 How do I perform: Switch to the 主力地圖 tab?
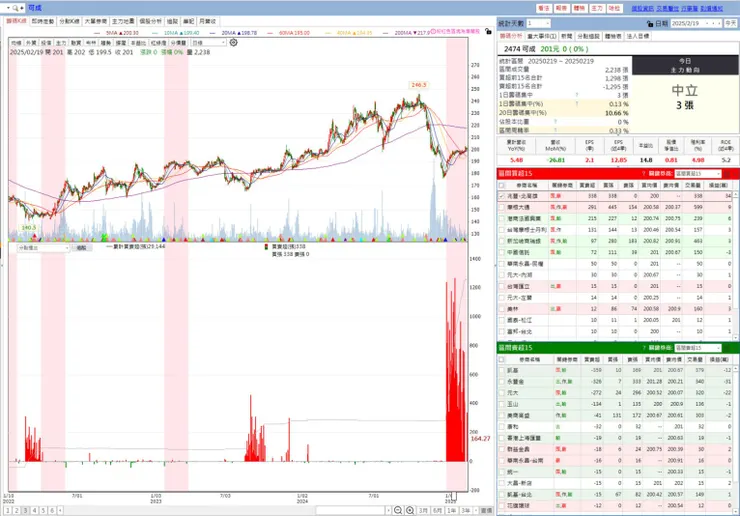point(123,21)
